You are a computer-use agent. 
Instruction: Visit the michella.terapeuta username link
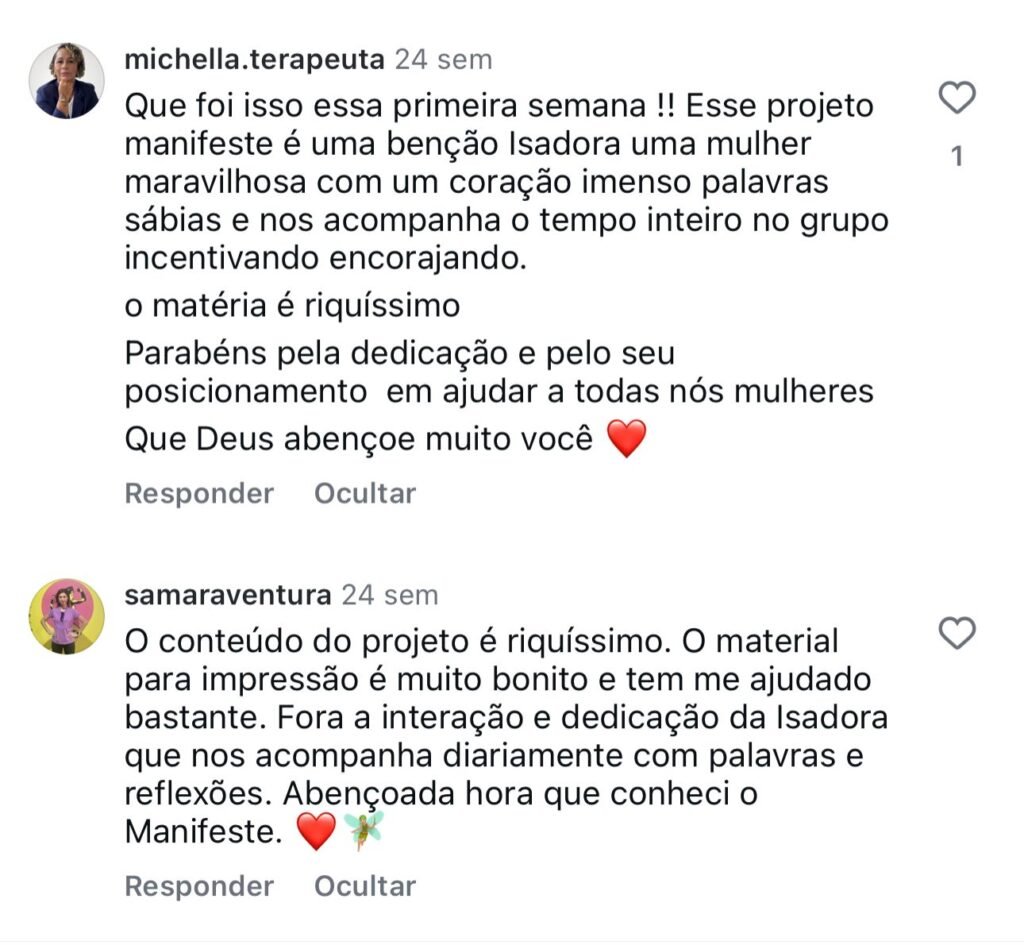[254, 59]
